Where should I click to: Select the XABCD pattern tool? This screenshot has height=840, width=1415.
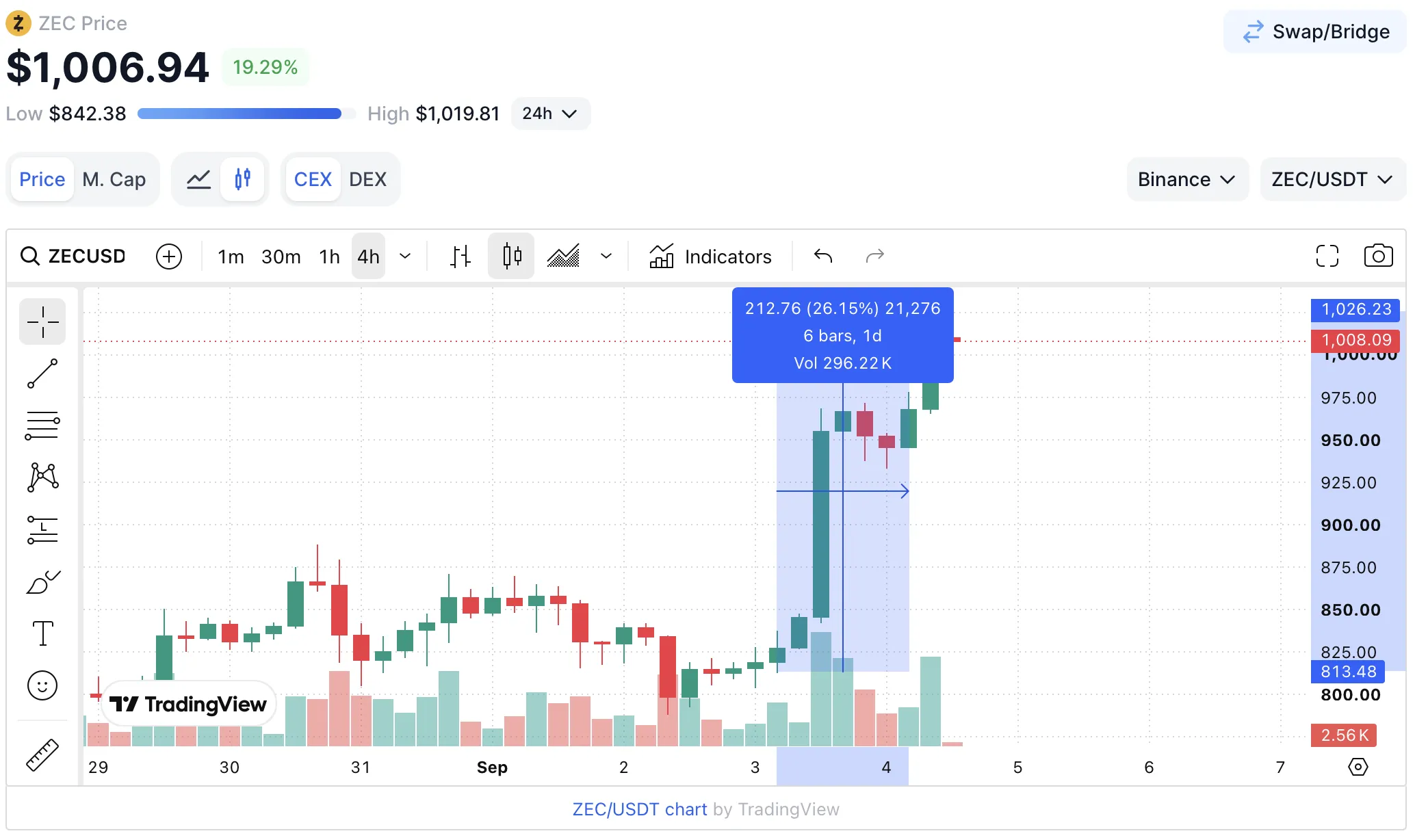42,477
